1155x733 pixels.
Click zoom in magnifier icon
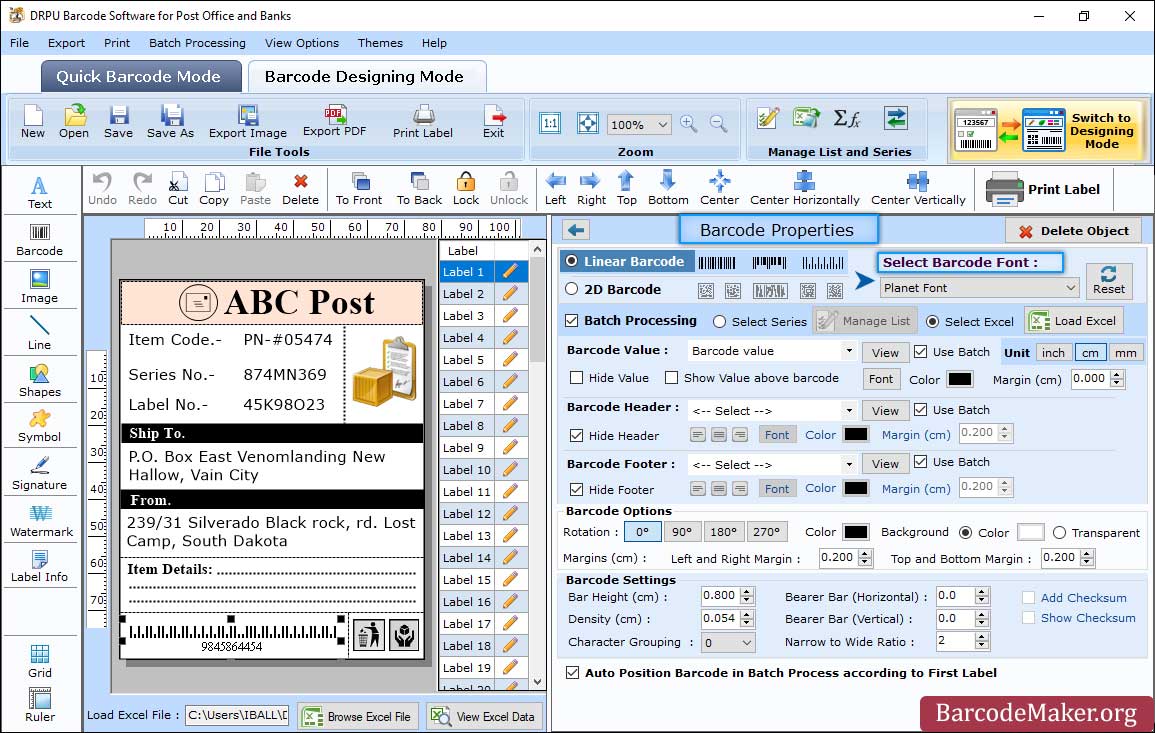tap(689, 124)
